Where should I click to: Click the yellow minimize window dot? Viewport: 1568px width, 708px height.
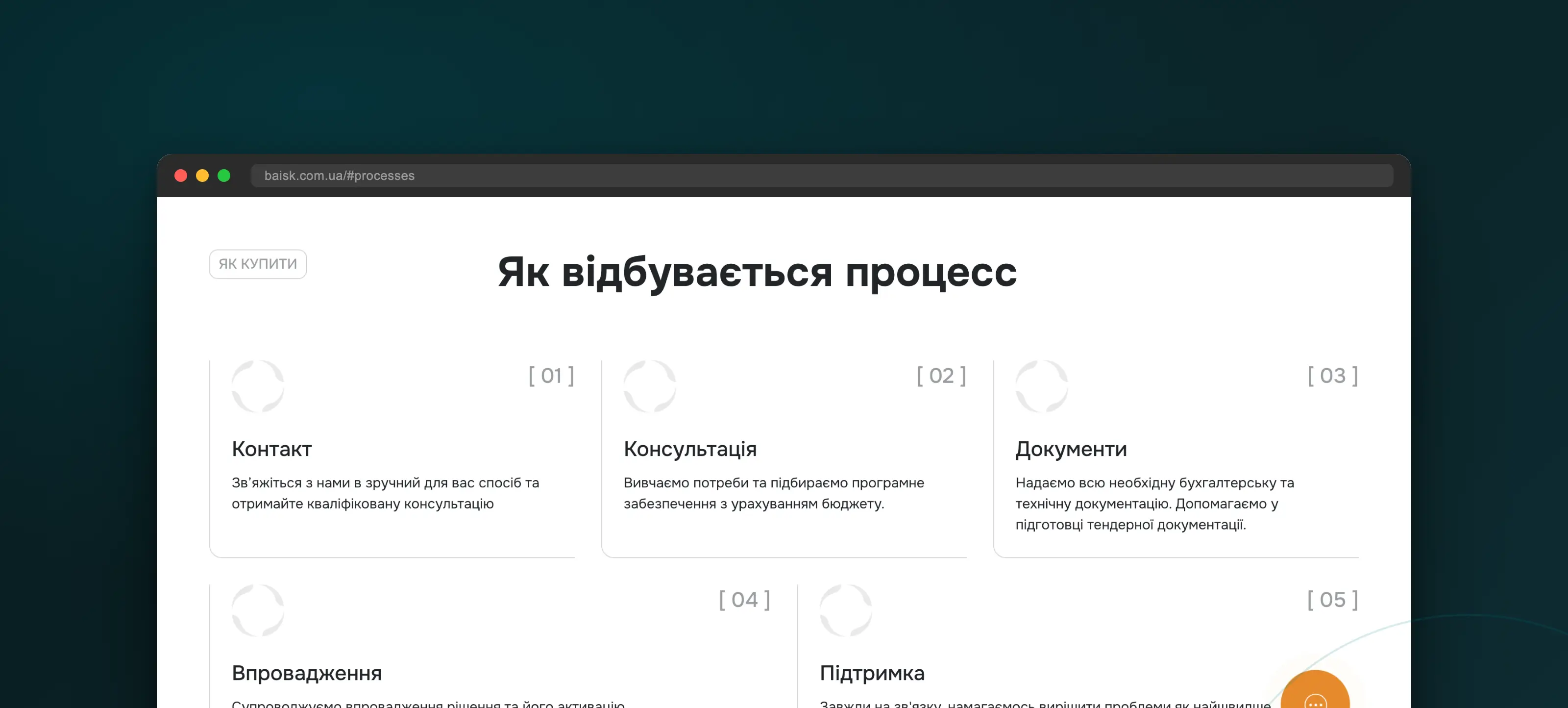[x=202, y=176]
